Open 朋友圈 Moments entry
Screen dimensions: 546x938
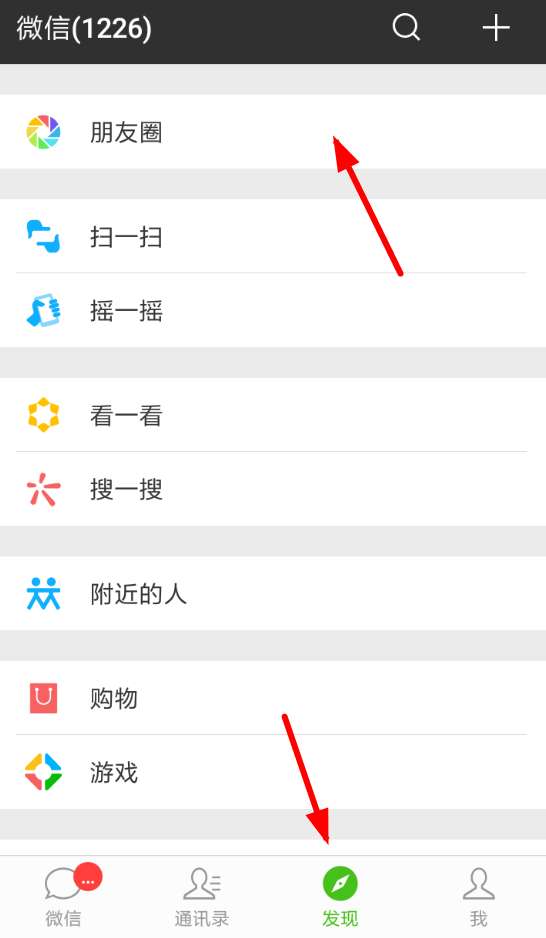pos(273,132)
